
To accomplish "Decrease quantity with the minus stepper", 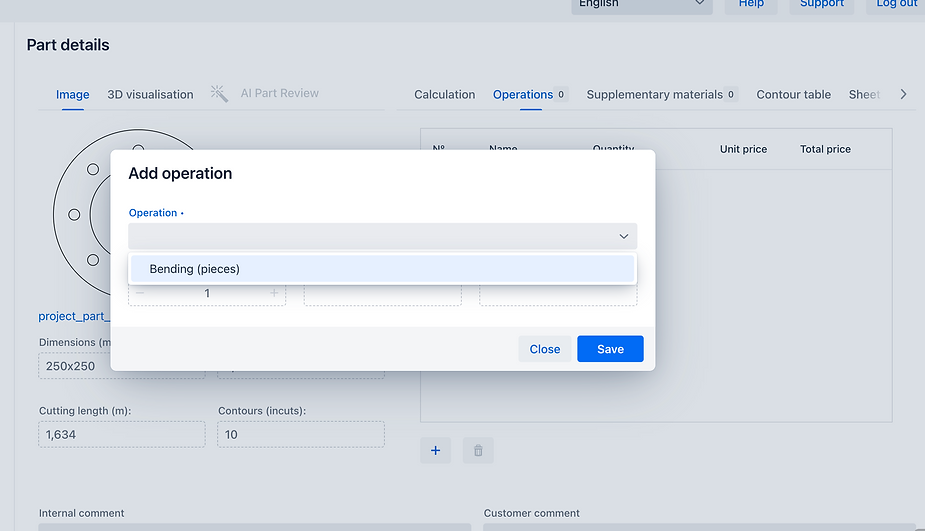I will (x=140, y=293).
